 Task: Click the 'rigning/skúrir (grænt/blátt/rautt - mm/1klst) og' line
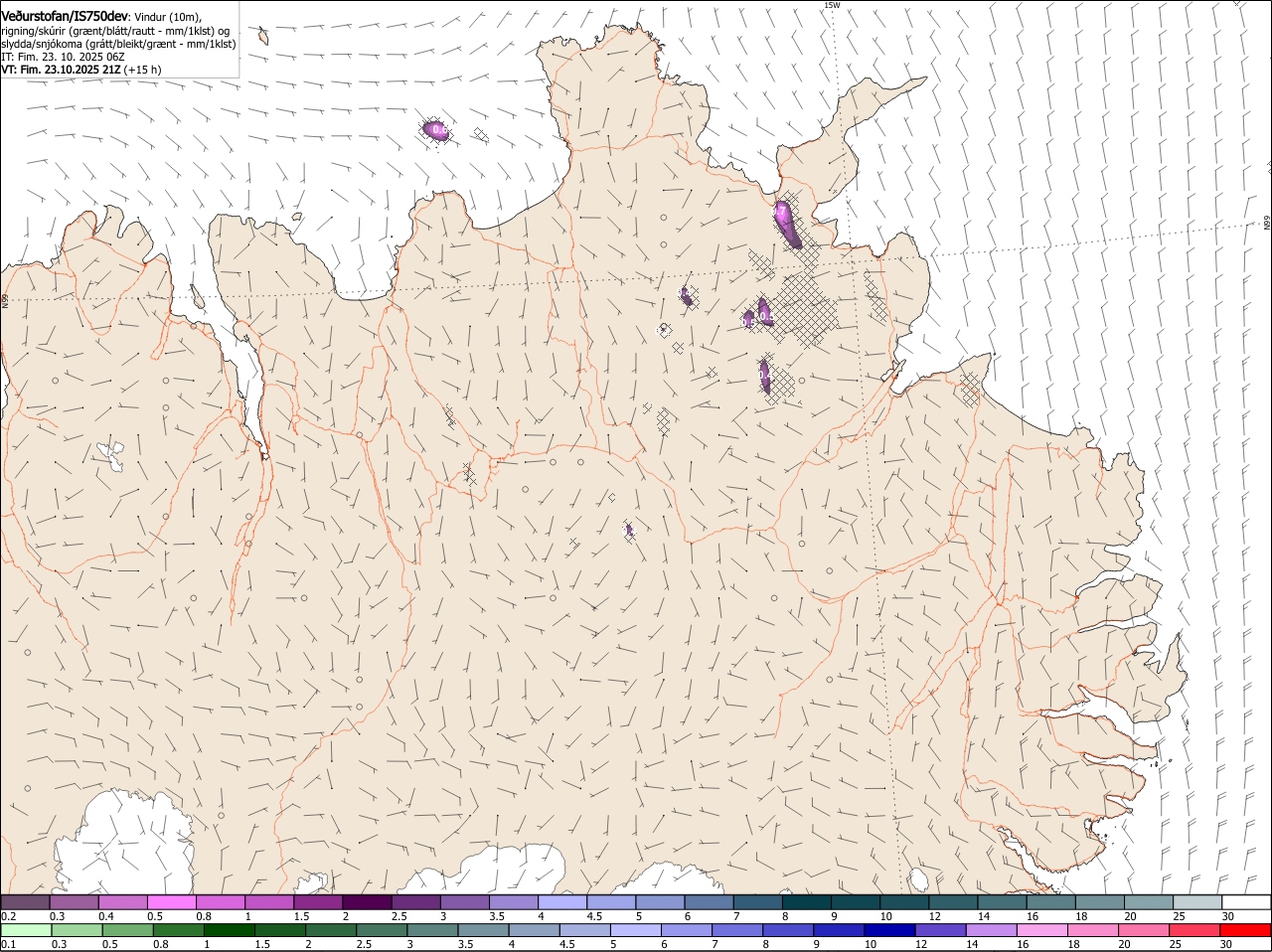(115, 31)
